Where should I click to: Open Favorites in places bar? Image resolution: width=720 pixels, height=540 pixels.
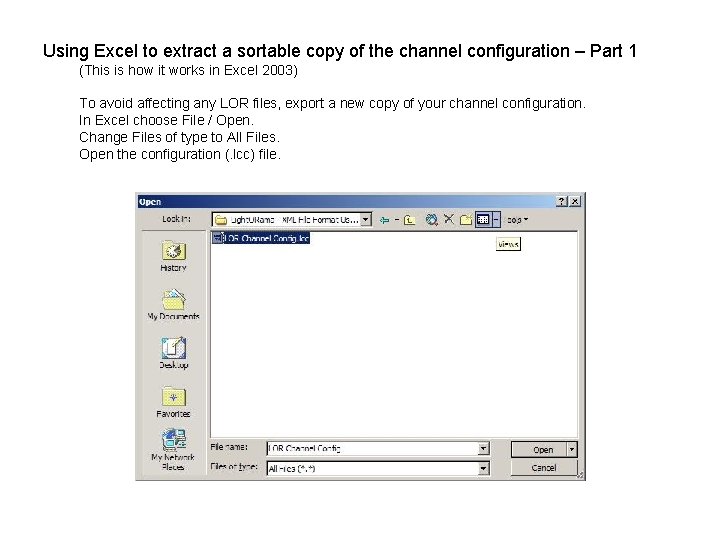pos(173,402)
